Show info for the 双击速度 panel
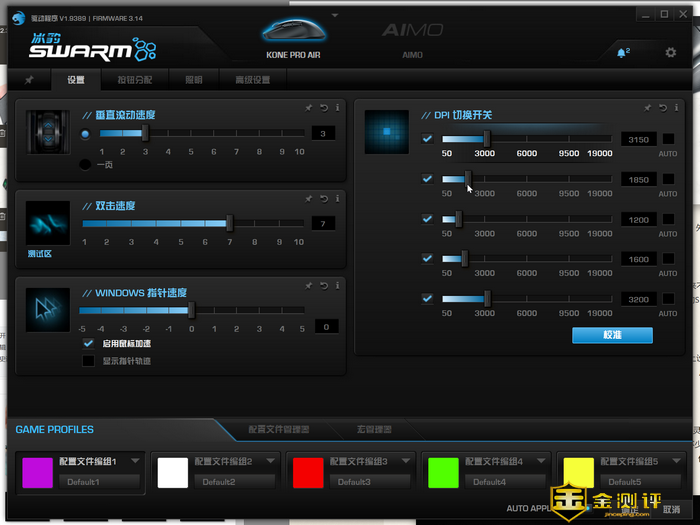Viewport: 700px width, 525px height. tap(338, 199)
